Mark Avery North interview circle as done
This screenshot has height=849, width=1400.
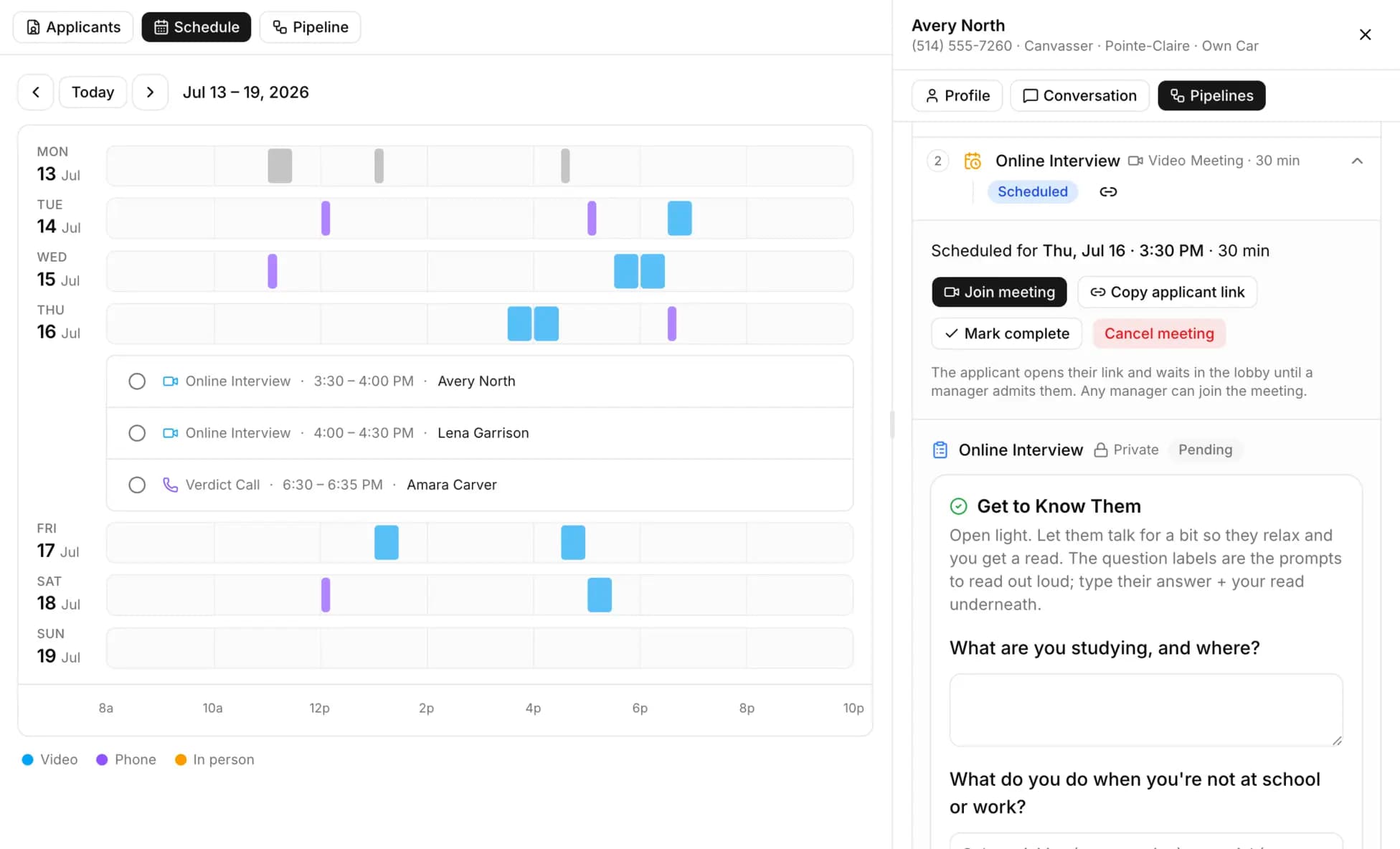(137, 381)
